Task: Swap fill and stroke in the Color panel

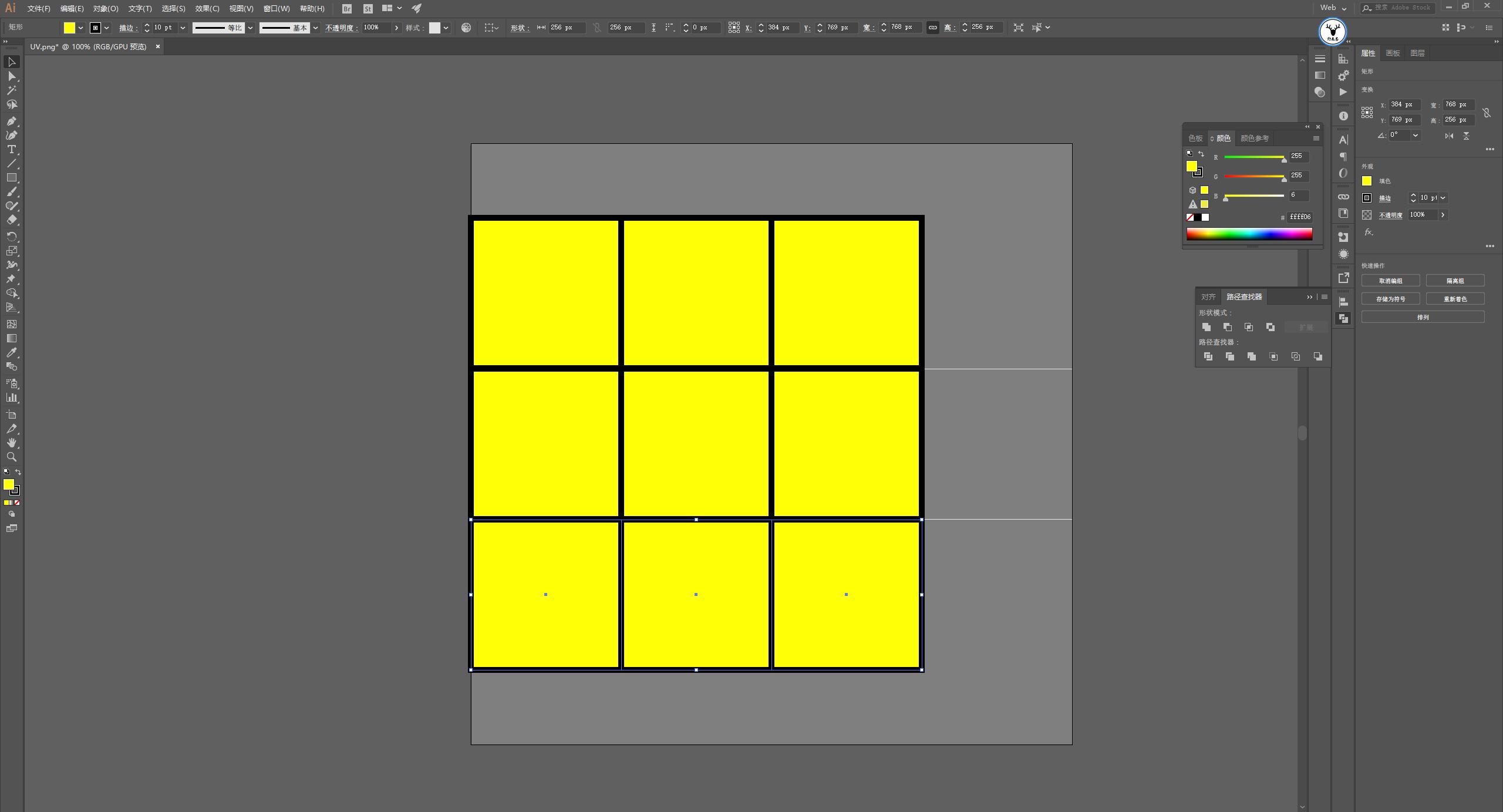Action: tap(1201, 154)
